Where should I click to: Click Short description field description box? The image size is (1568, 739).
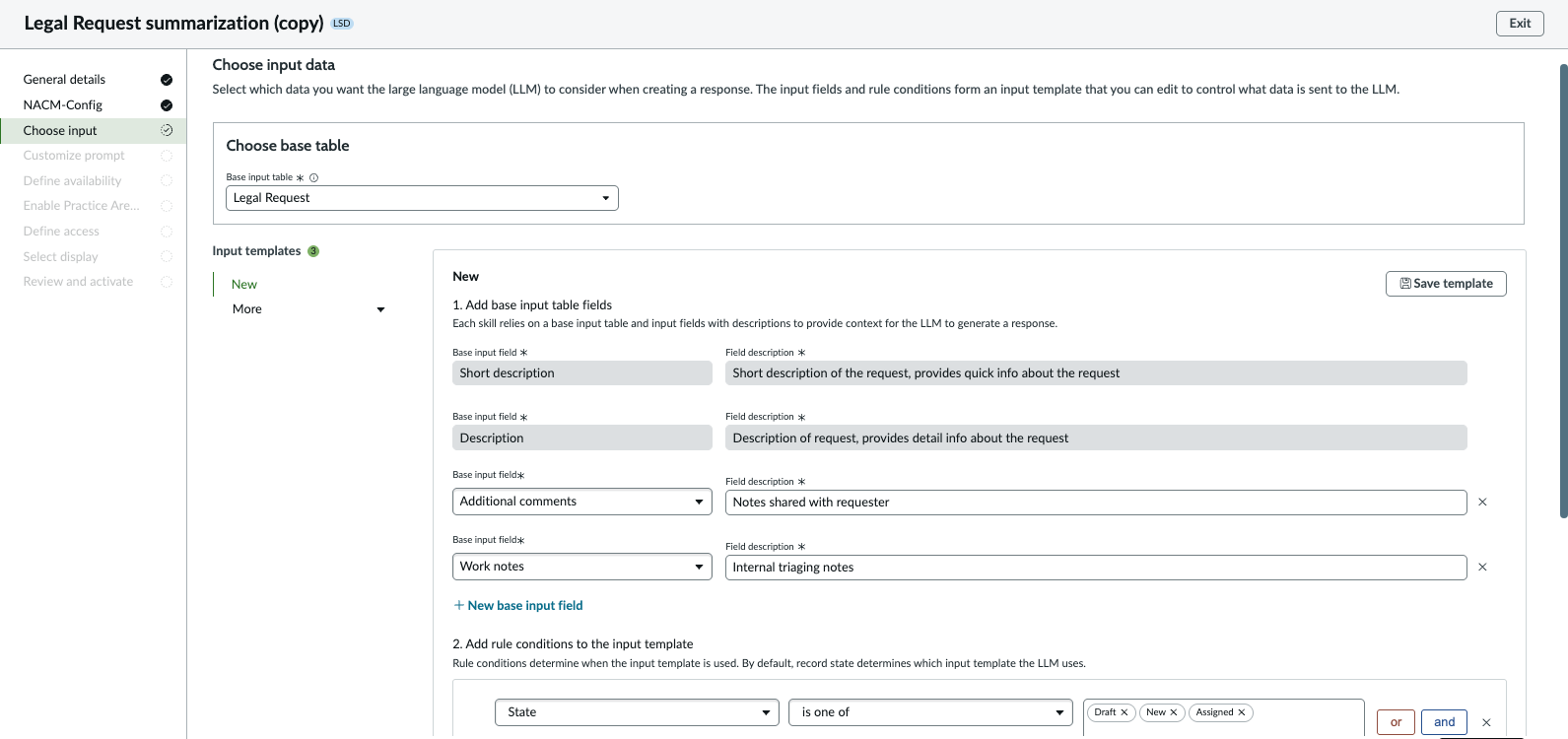point(1096,373)
